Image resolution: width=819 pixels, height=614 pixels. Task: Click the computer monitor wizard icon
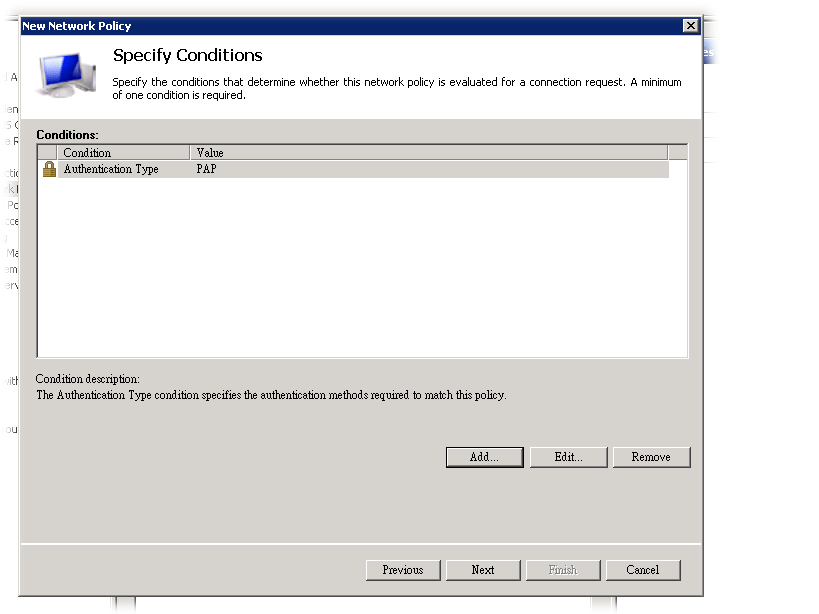68,76
